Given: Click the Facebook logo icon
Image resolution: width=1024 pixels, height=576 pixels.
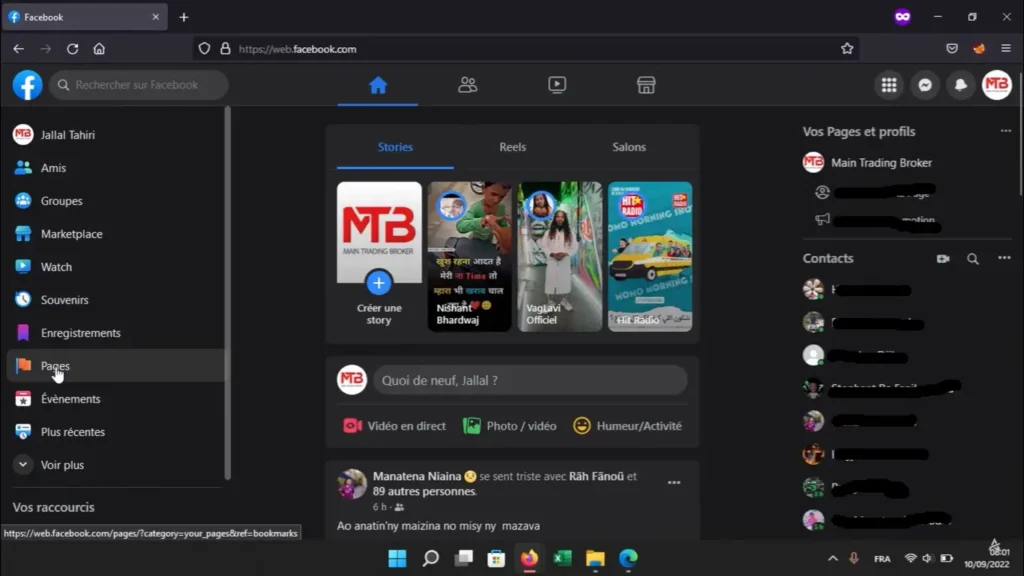Looking at the screenshot, I should [x=27, y=85].
